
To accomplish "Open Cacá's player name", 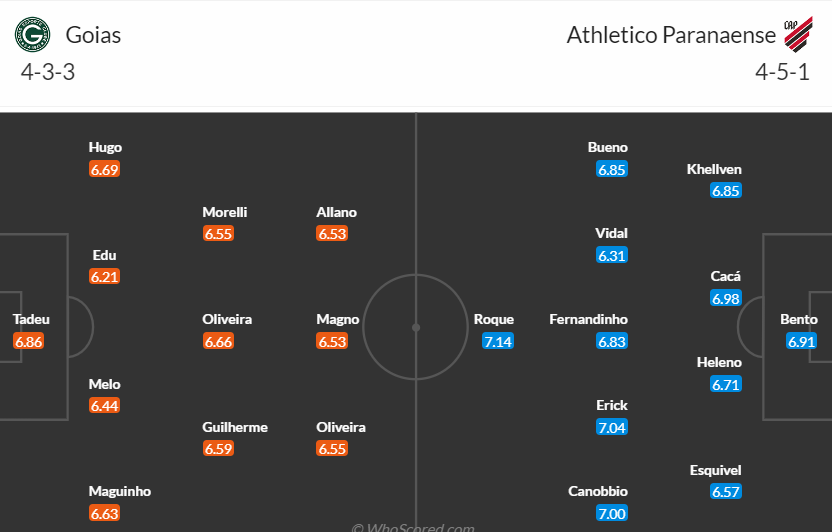I will (726, 277).
